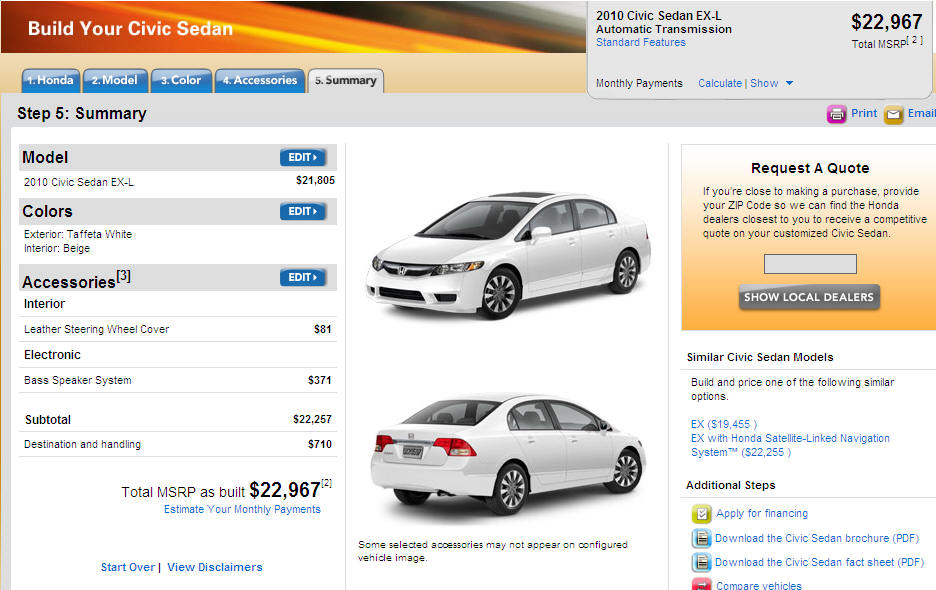Click Show monthly payments link
Screen dimensions: 936x590
pos(764,83)
